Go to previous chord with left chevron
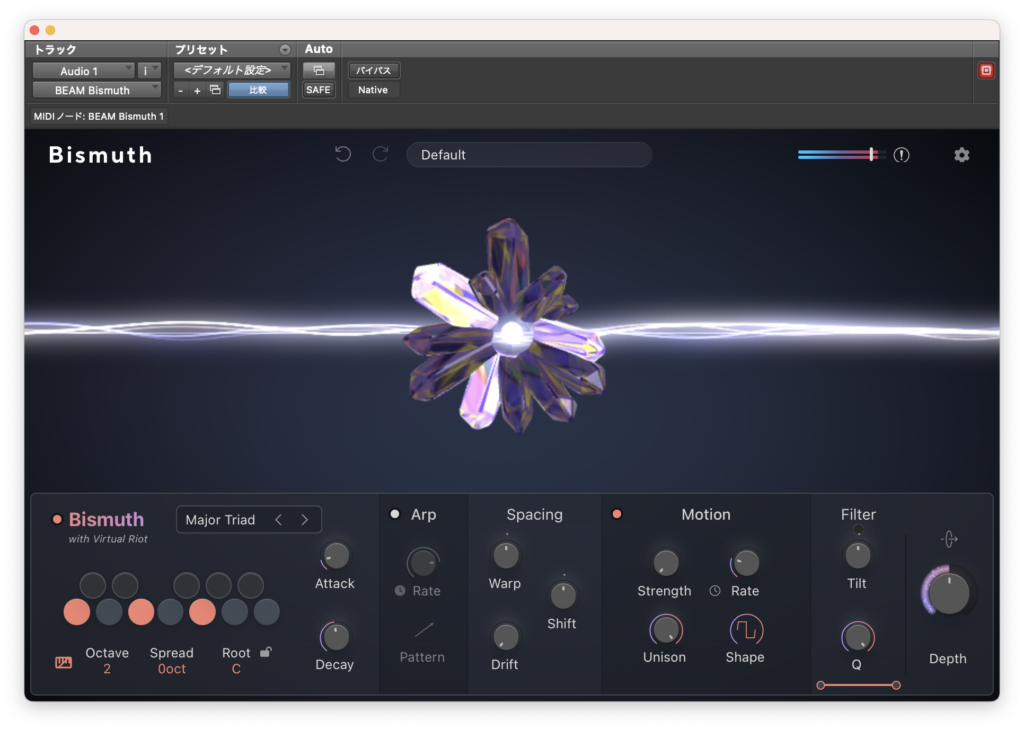 pos(279,520)
